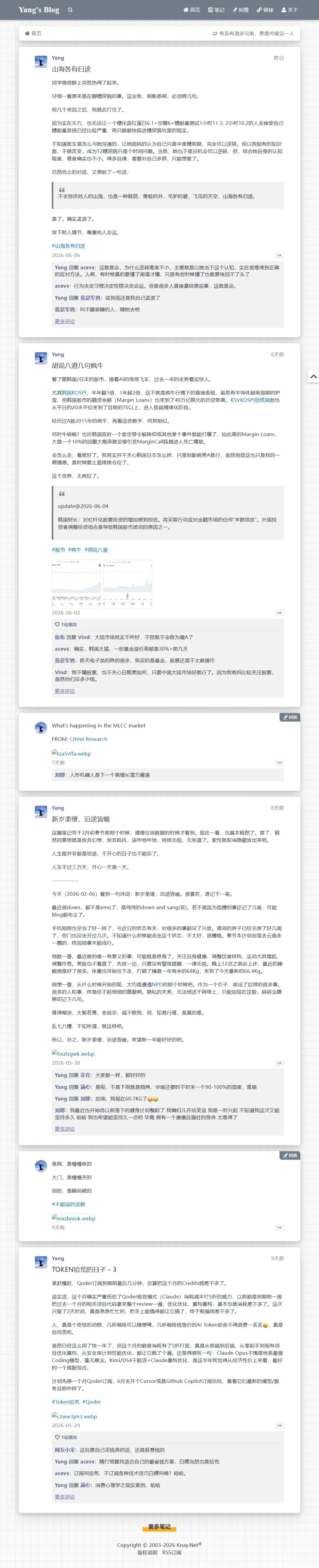Click the 阿推 badge on 鱼网 post
The height and width of the screenshot is (1568, 319).
(290, 1155)
